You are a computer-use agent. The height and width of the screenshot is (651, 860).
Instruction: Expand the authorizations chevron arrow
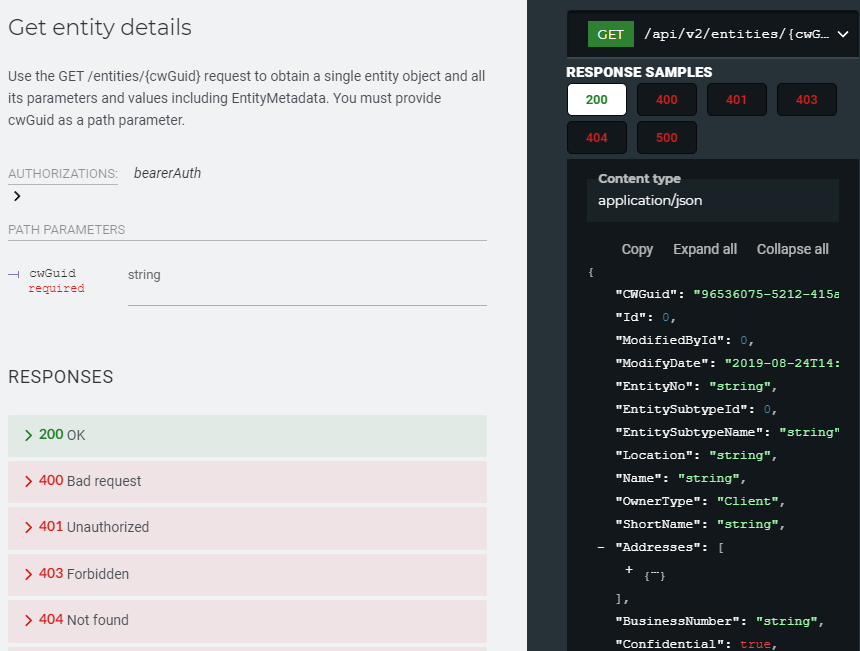pos(17,196)
